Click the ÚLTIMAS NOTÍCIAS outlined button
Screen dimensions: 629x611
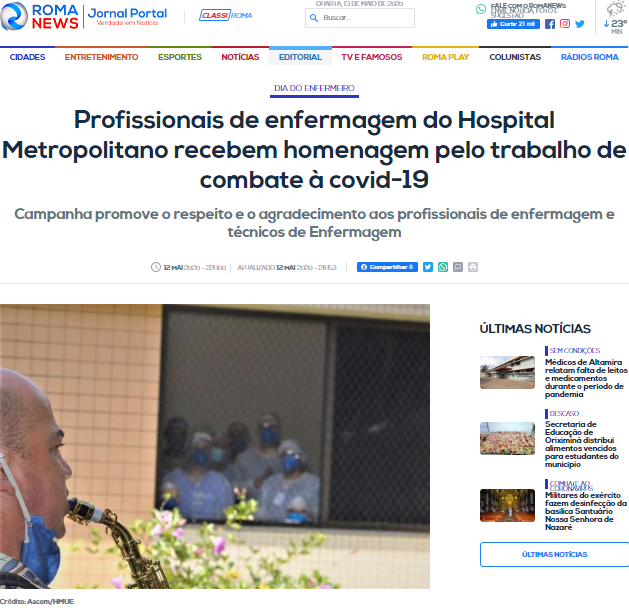click(554, 554)
